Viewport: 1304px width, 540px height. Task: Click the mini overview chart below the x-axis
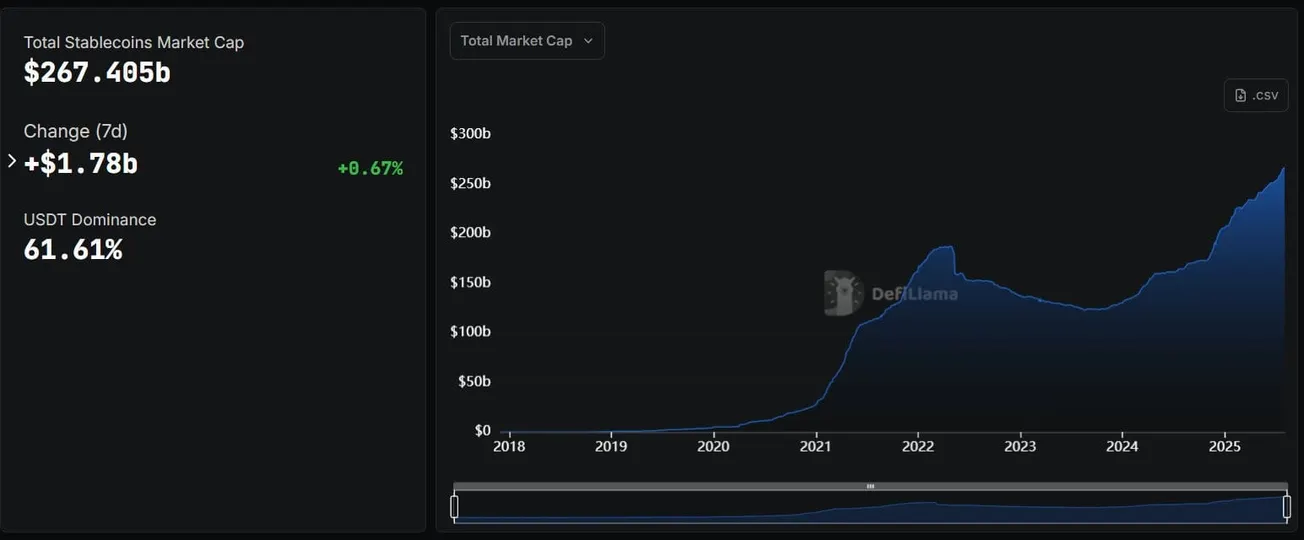[871, 508]
